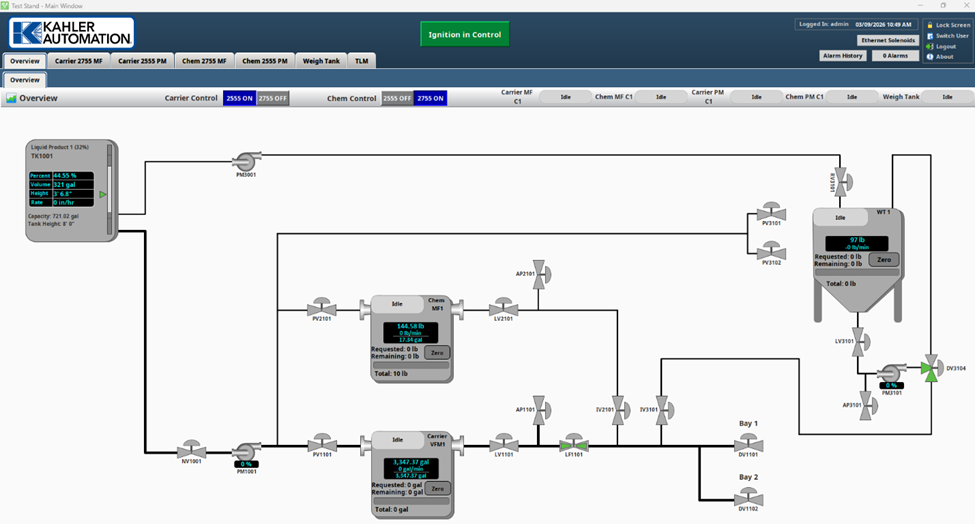The height and width of the screenshot is (524, 975).
Task: Toggle Carrier Control 2555 ON
Action: (239, 98)
